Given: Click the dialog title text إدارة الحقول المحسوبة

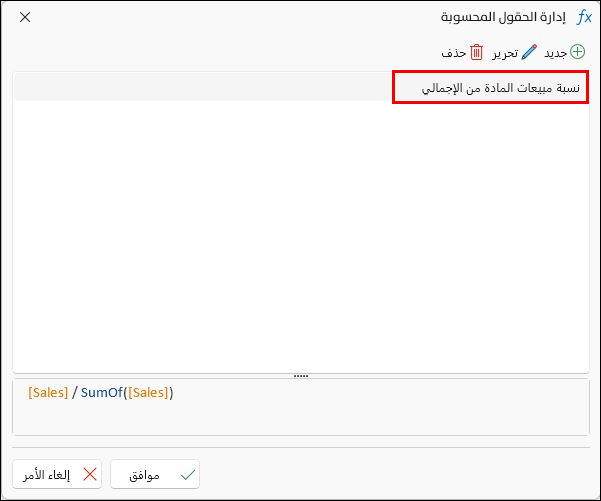Looking at the screenshot, I should pyautogui.click(x=503, y=17).
